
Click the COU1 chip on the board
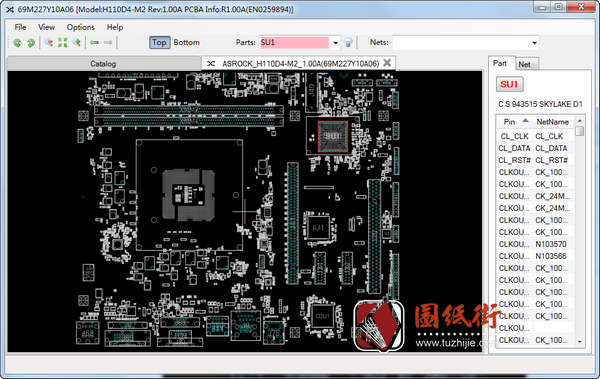(323, 316)
